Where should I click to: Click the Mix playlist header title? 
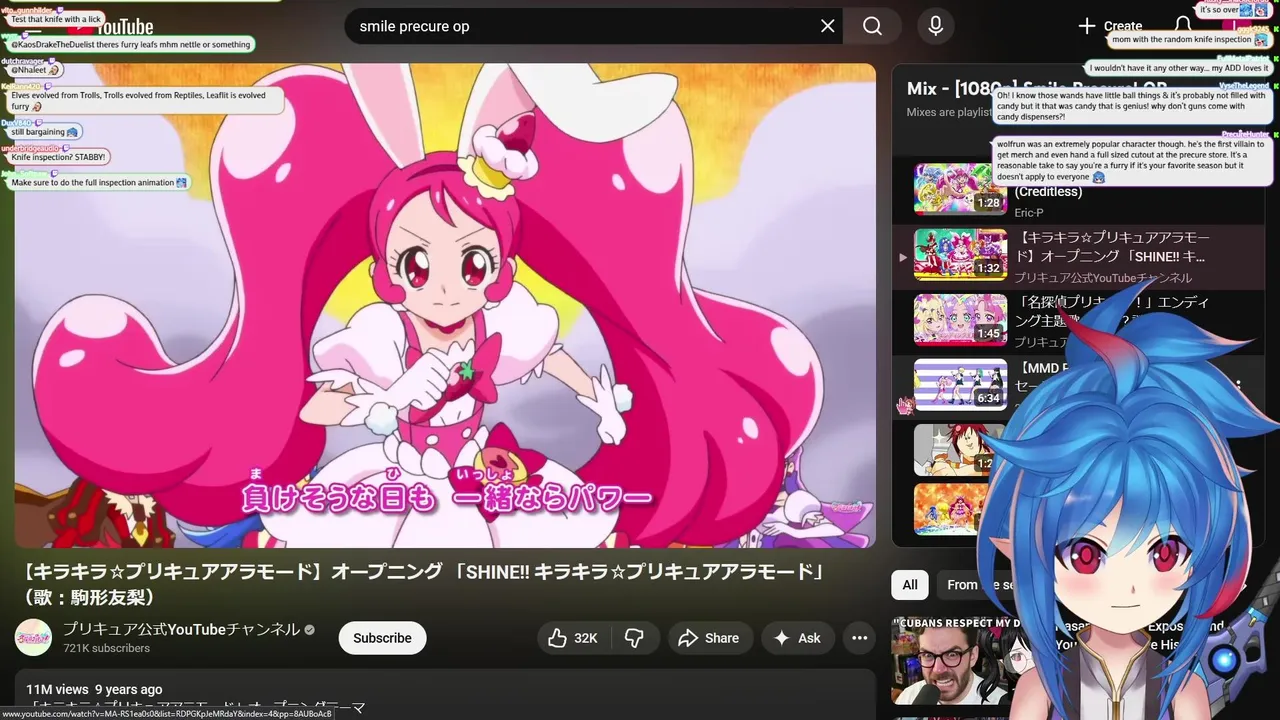(x=1036, y=88)
